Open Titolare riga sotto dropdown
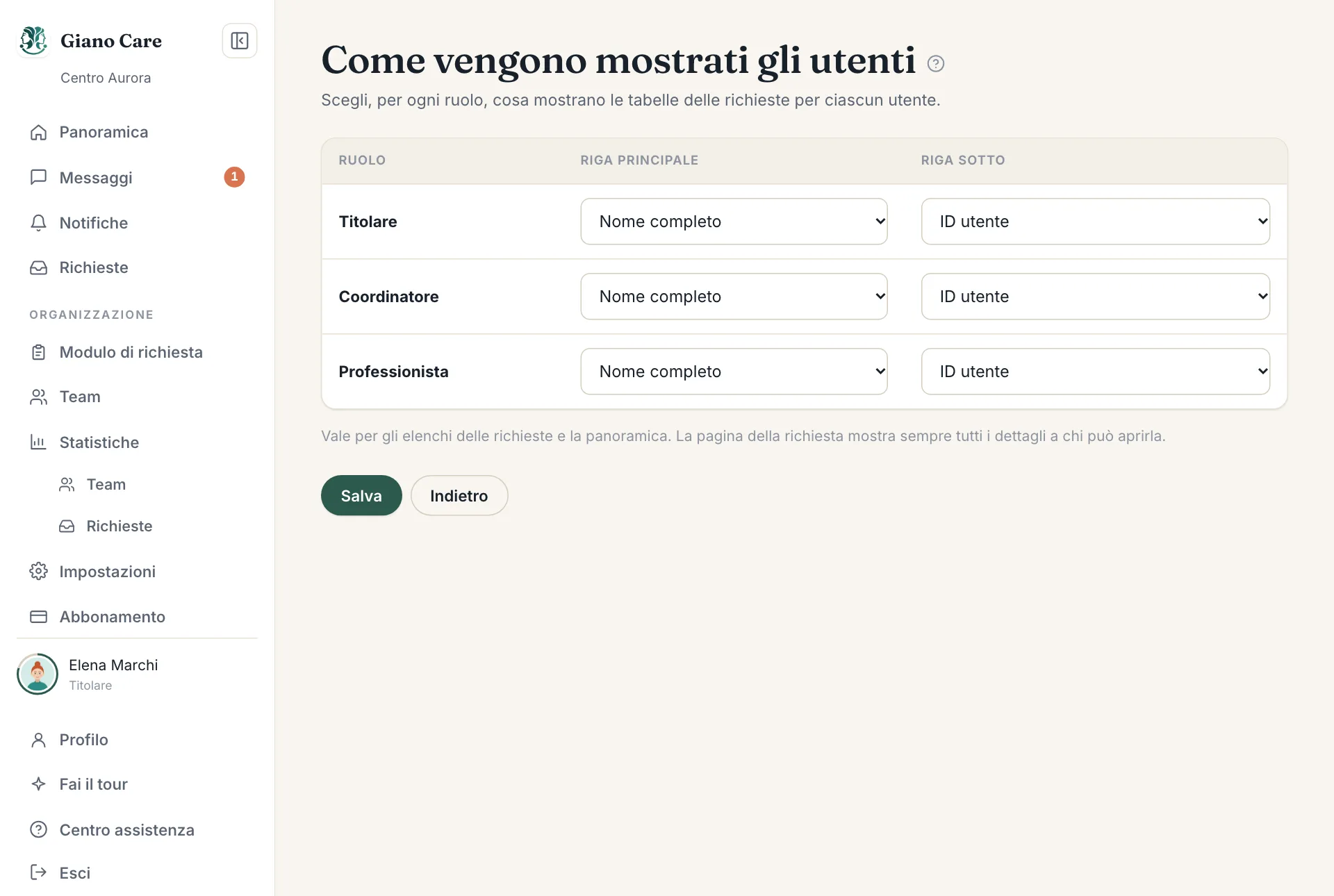Viewport: 1334px width, 896px height. click(x=1095, y=222)
